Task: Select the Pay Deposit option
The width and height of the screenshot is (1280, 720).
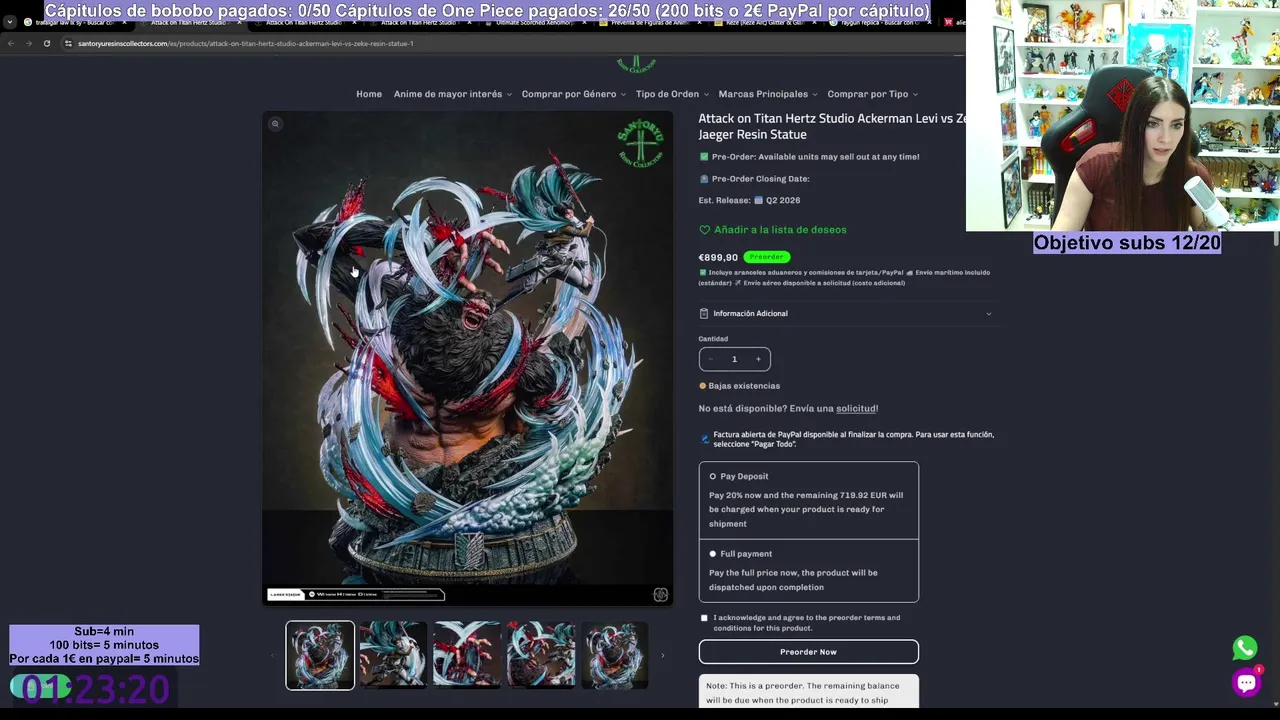Action: (x=712, y=477)
